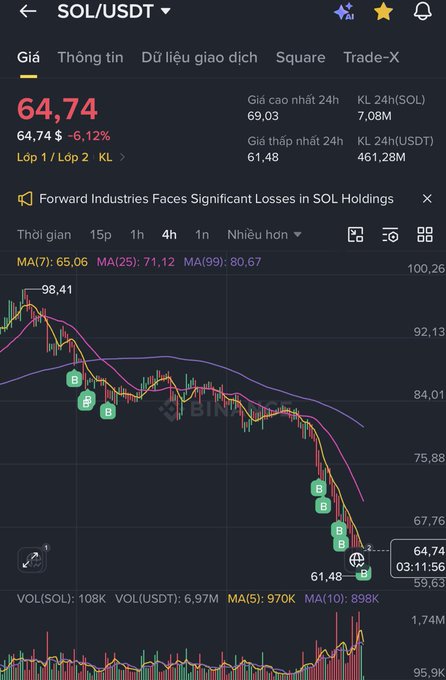Open the Trade-X tab

pyautogui.click(x=371, y=58)
